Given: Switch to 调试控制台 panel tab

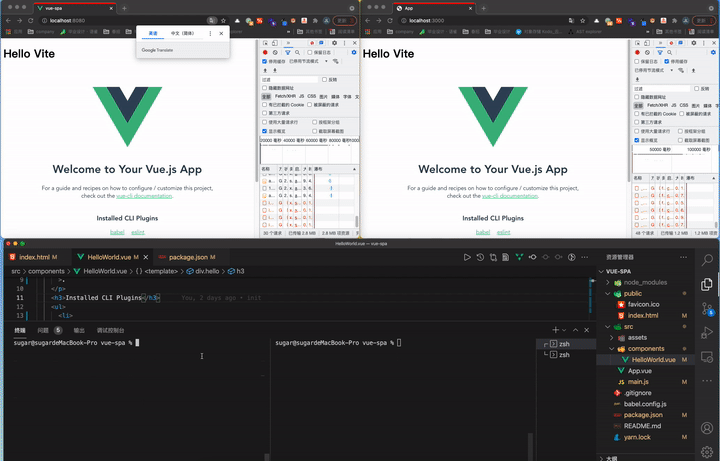Looking at the screenshot, I should (110, 330).
